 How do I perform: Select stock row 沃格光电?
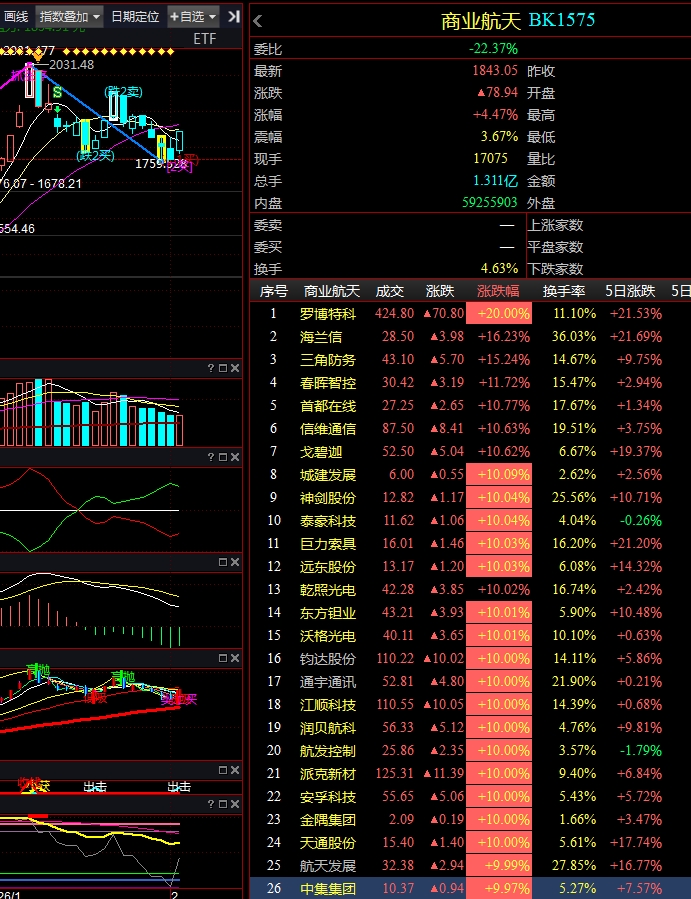470,635
